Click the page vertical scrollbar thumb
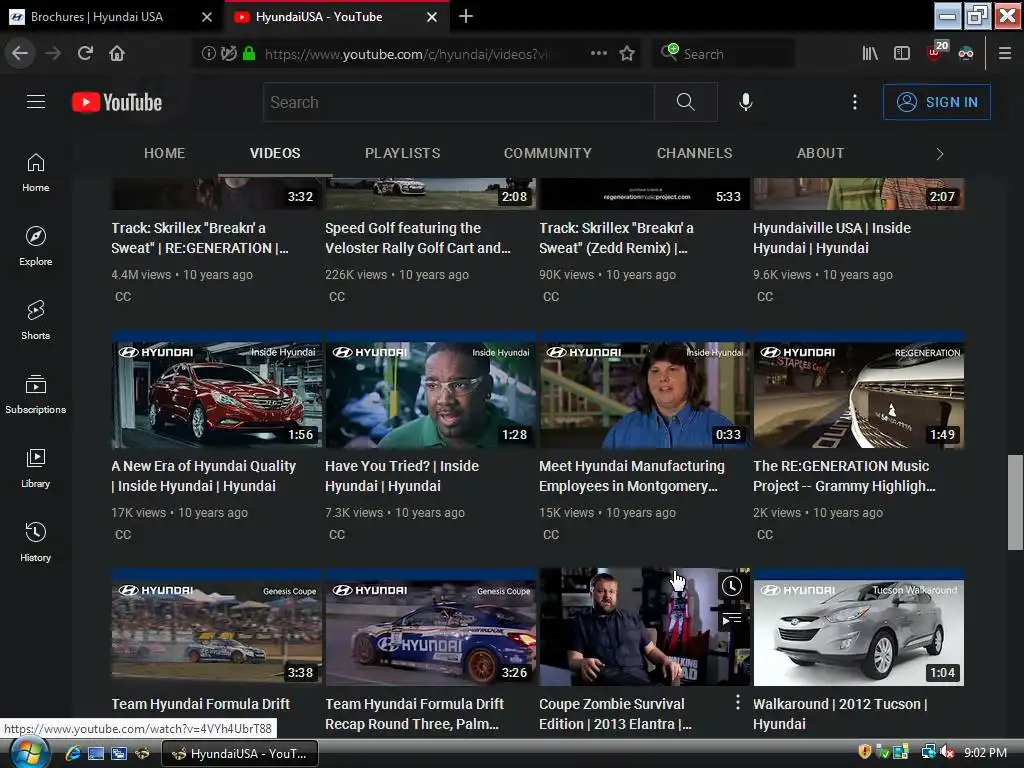 click(x=1015, y=503)
